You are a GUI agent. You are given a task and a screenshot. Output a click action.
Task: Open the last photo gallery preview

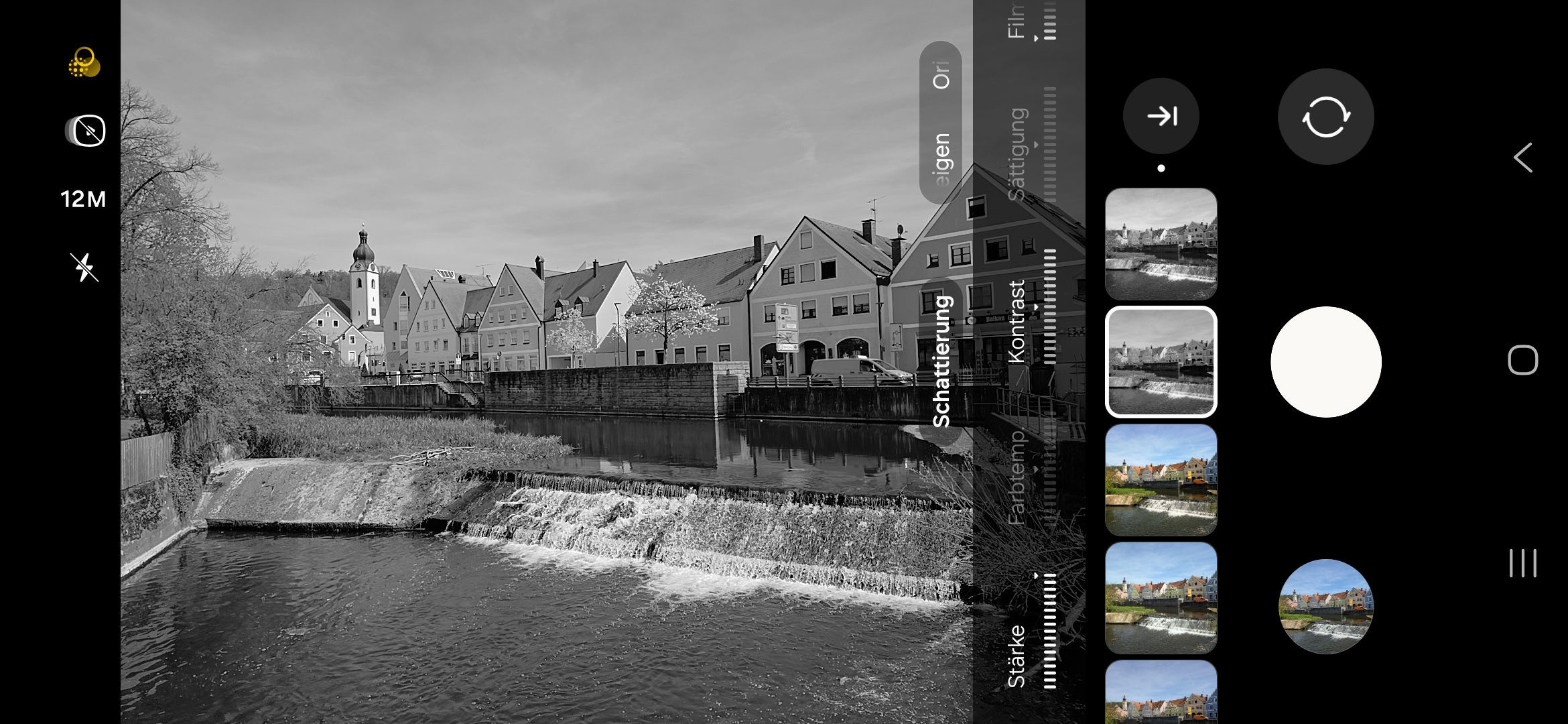[1325, 606]
